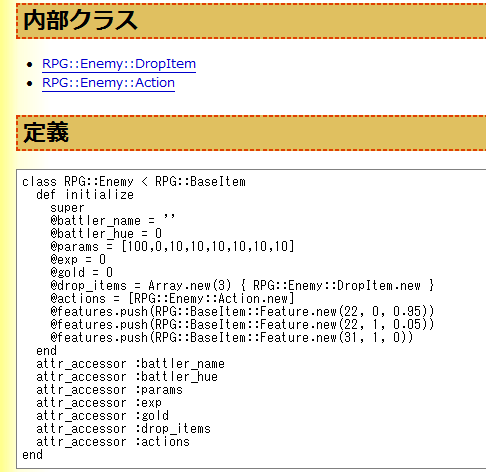The height and width of the screenshot is (472, 486).
Task: Click the line '@exp = 0'
Action: point(78,260)
